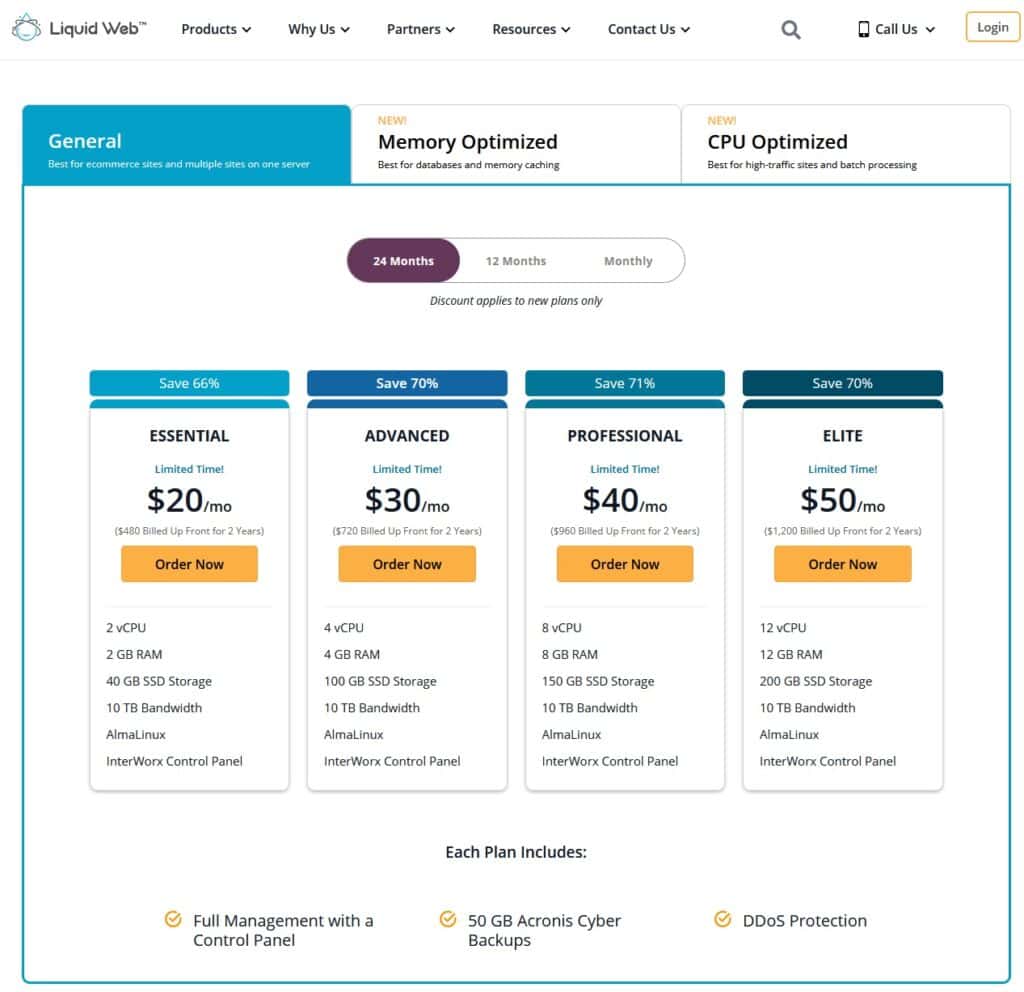The image size is (1024, 992).
Task: Open the search magnifier icon
Action: click(x=791, y=30)
